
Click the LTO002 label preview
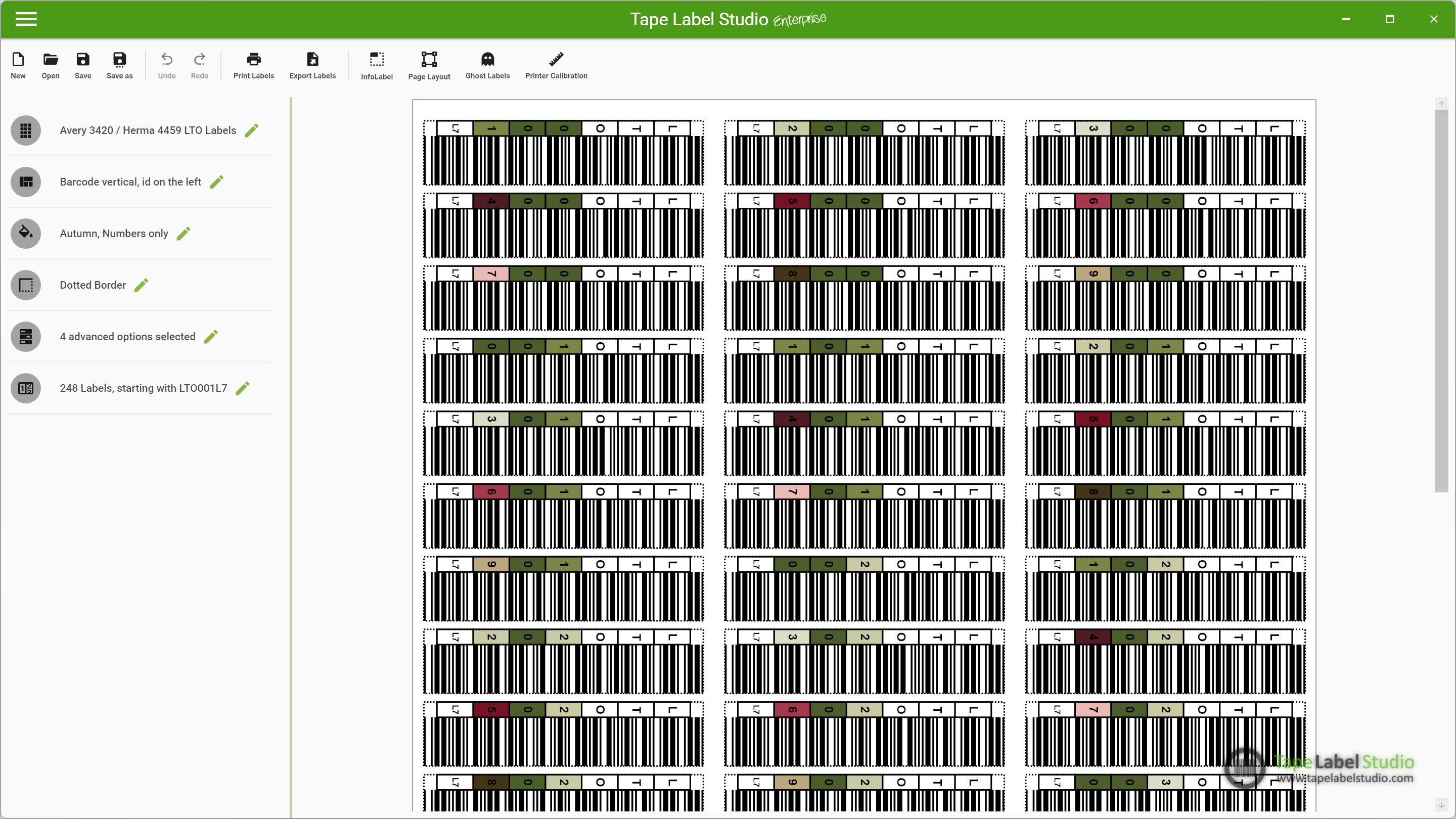(x=865, y=153)
